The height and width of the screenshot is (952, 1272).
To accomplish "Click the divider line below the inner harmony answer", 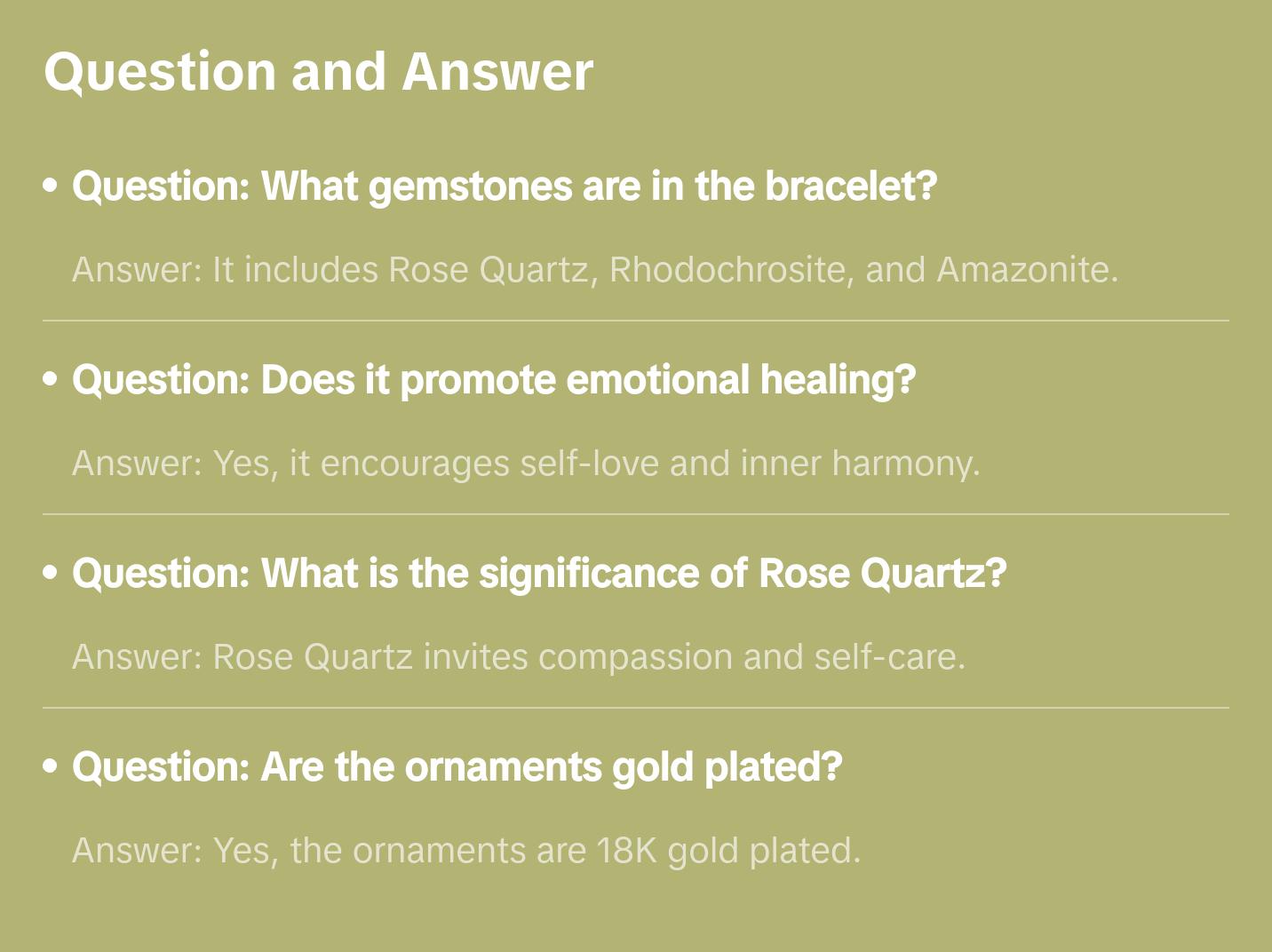I will click(x=636, y=514).
